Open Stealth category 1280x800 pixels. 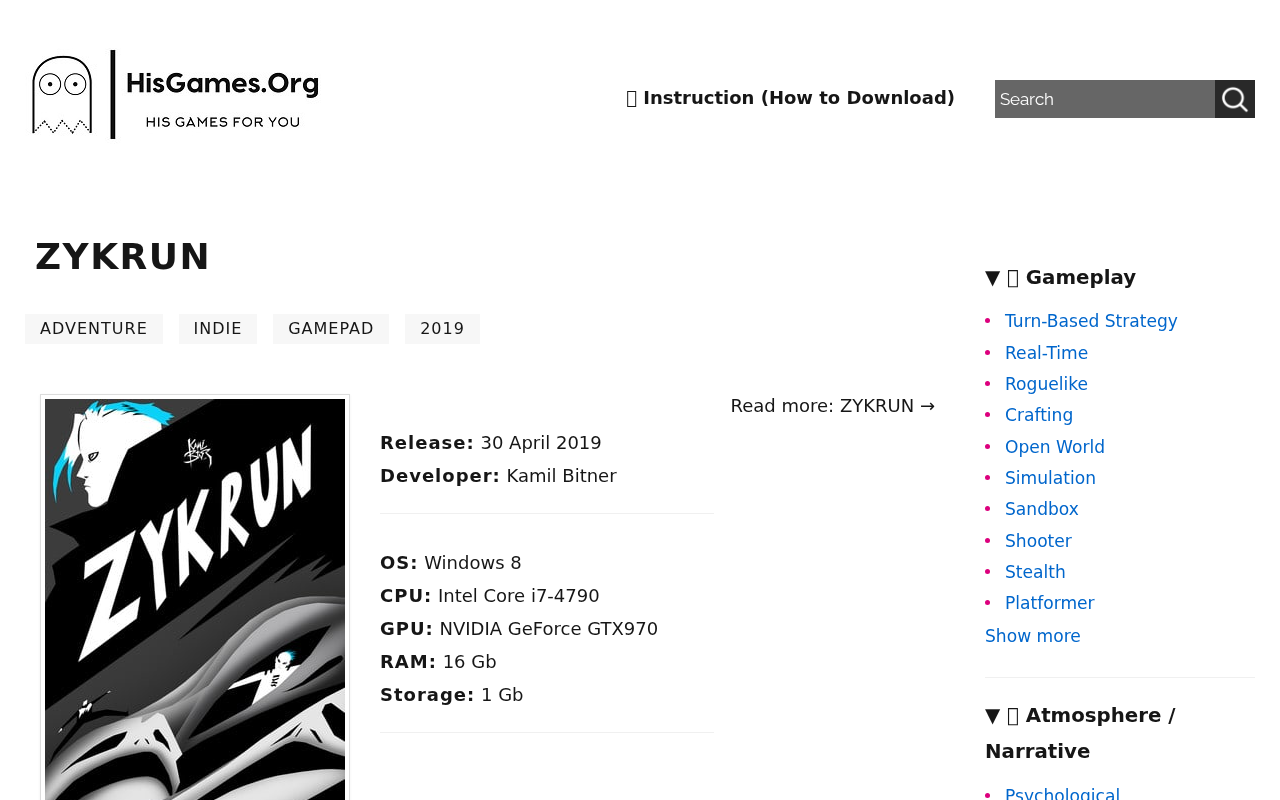(x=1035, y=572)
